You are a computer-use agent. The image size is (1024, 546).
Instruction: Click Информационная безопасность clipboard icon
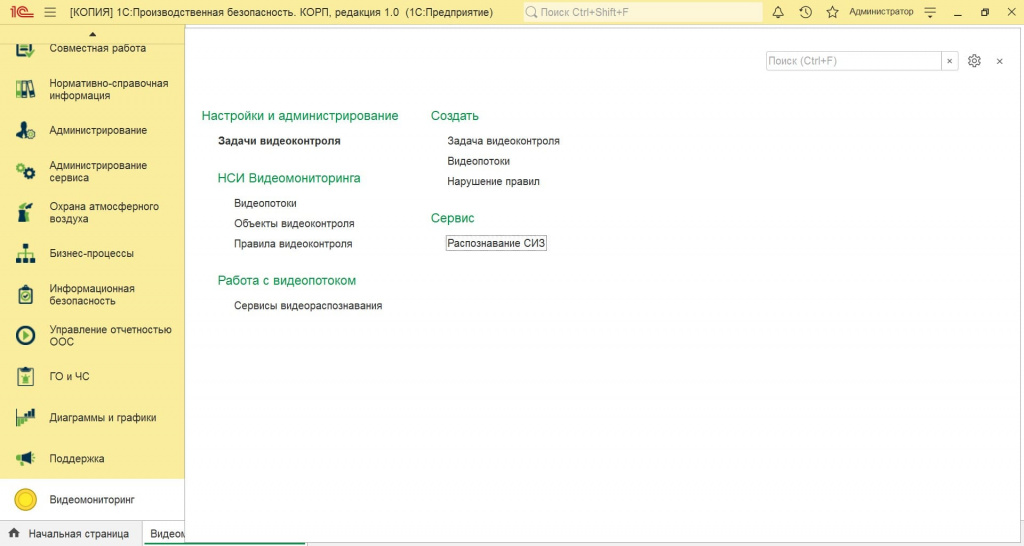click(x=25, y=295)
